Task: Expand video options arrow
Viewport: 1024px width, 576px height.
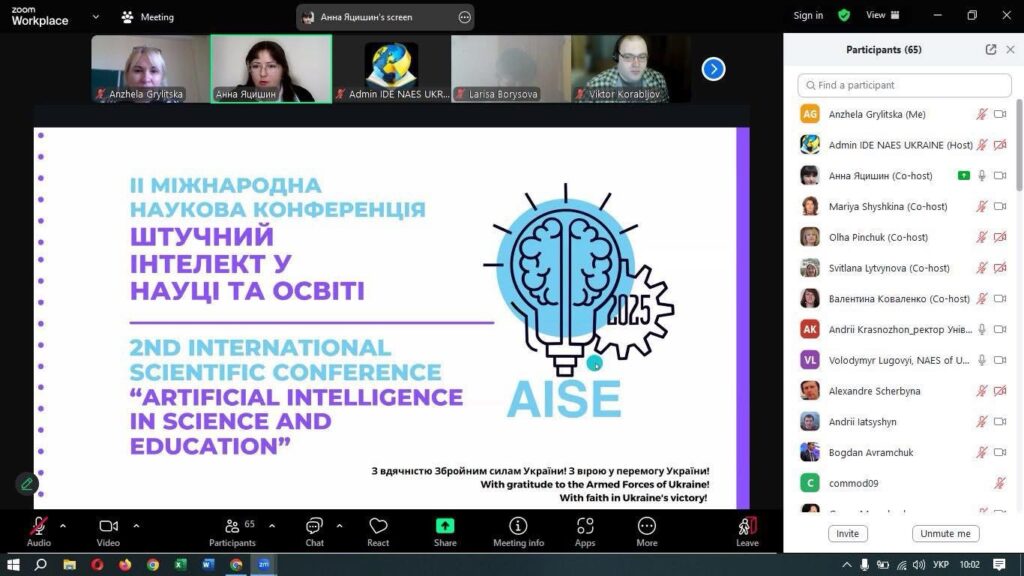Action: (x=136, y=525)
